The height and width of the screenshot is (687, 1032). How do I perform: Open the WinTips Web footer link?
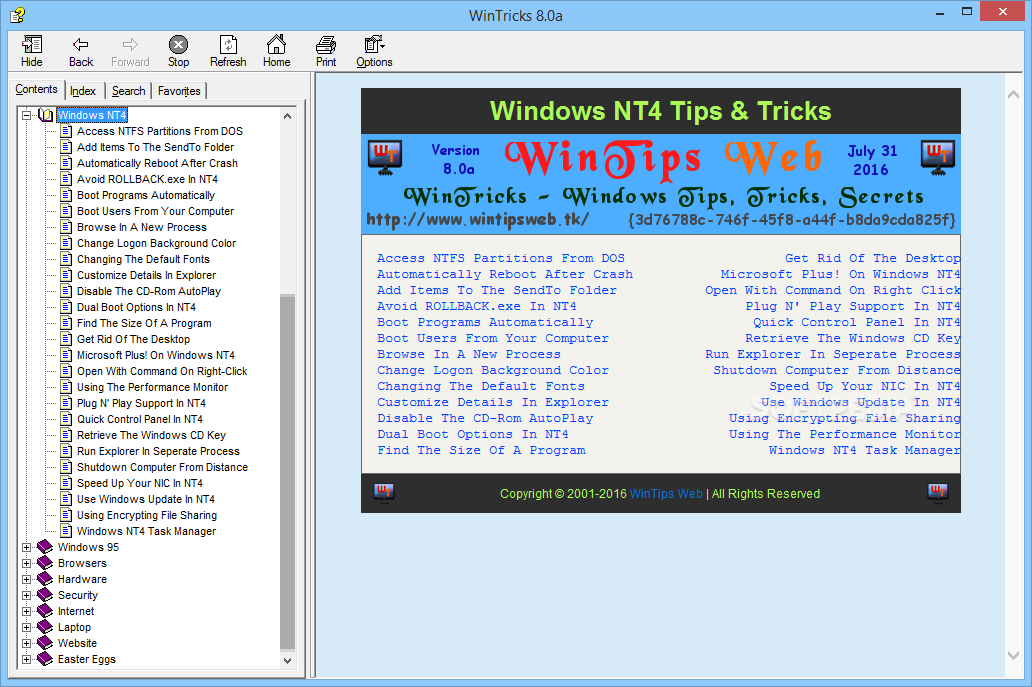point(666,494)
